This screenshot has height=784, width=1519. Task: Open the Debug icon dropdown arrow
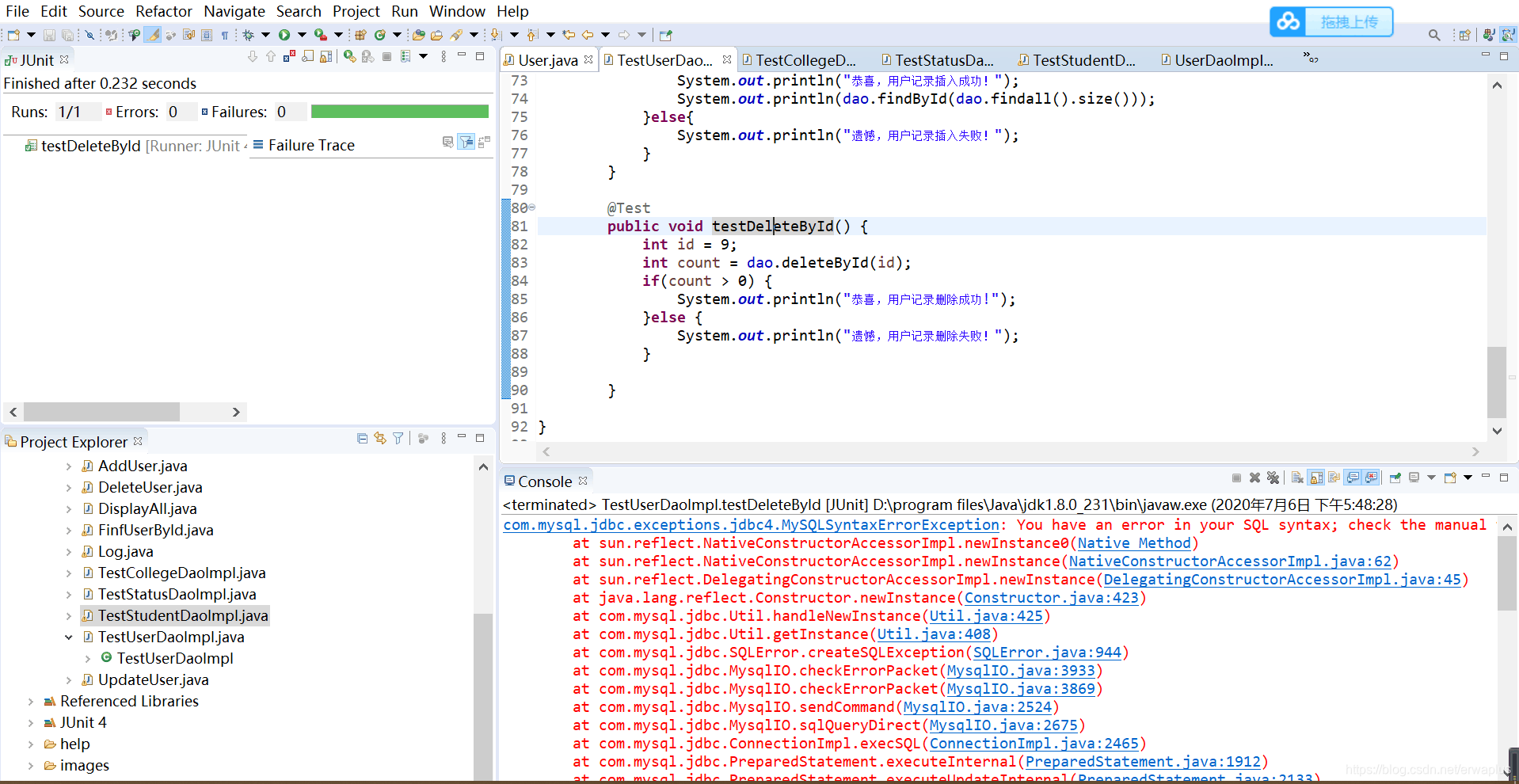[265, 35]
